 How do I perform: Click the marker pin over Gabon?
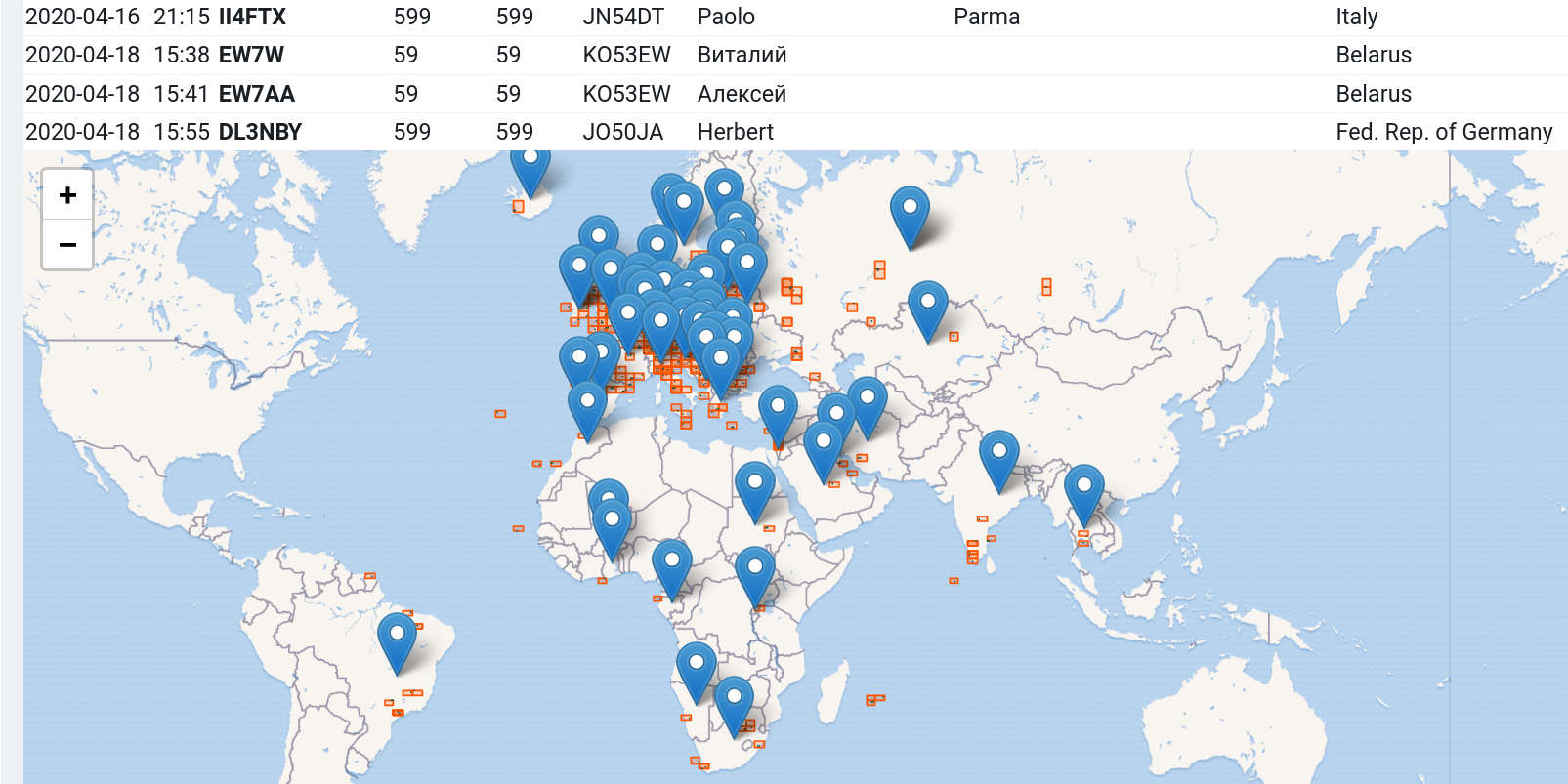coord(672,566)
